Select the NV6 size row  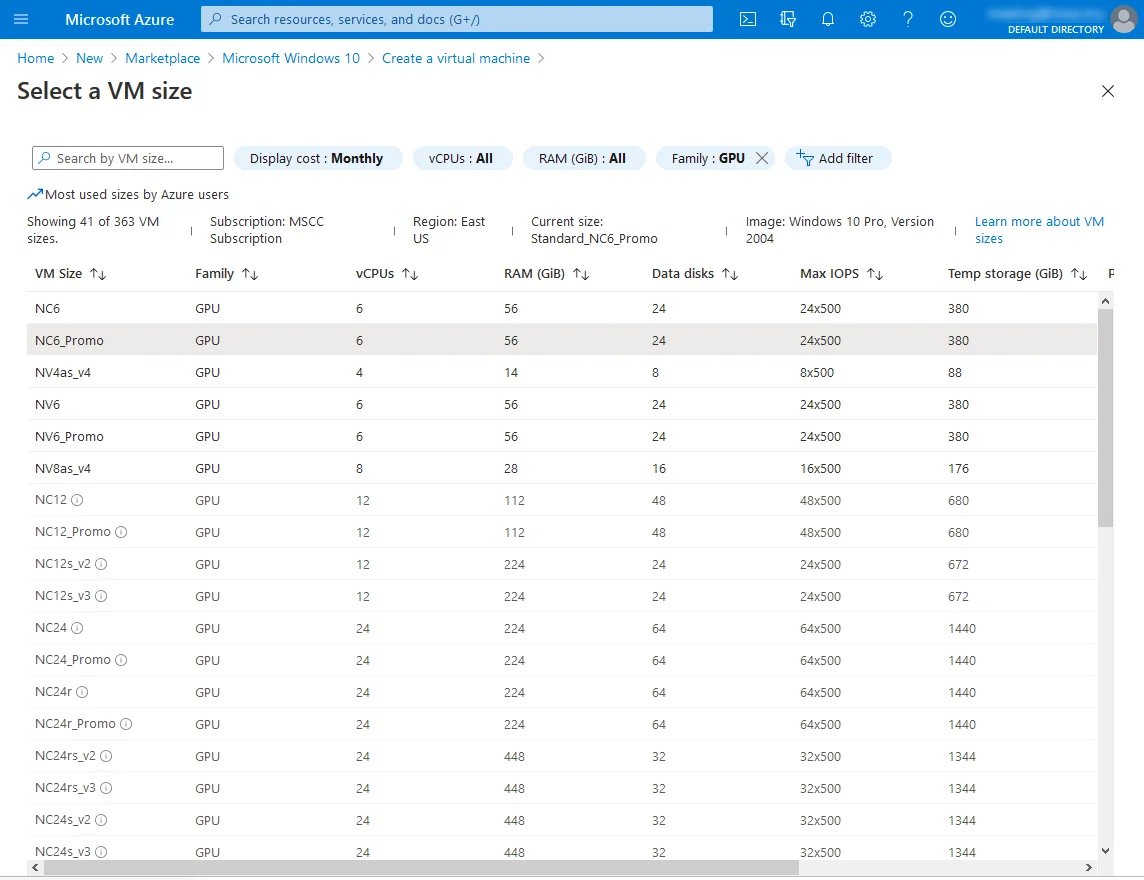coord(562,404)
